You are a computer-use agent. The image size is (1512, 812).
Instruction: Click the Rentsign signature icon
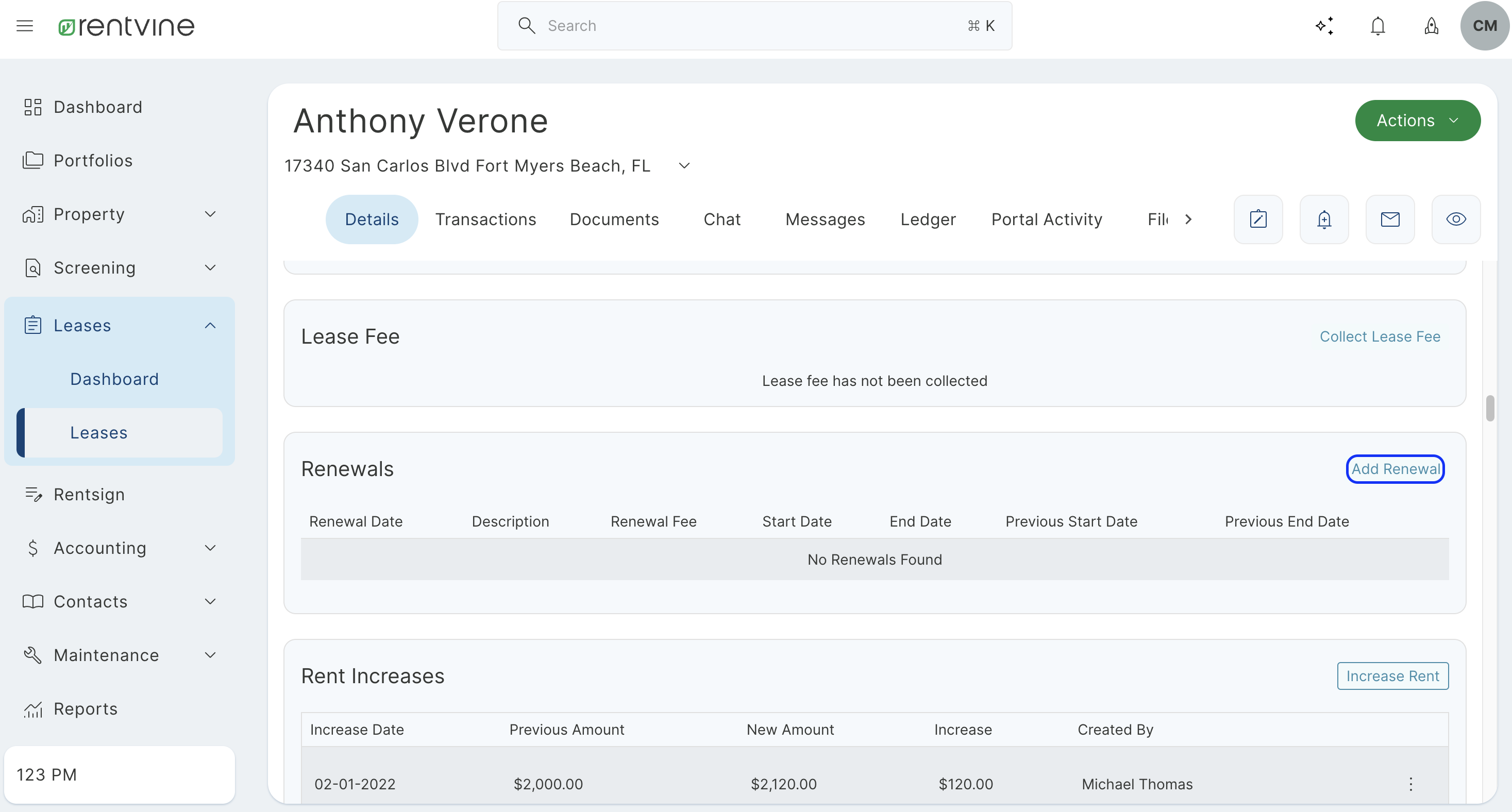pyautogui.click(x=33, y=494)
